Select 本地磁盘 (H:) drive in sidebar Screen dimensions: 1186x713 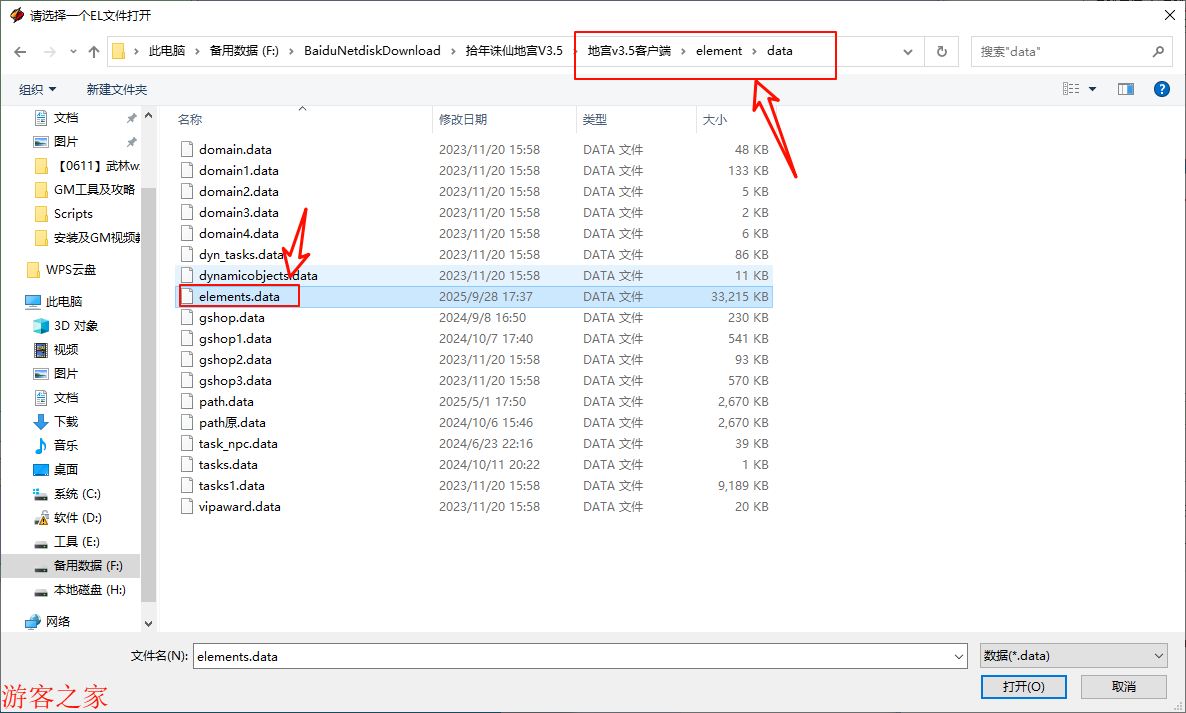(89, 589)
